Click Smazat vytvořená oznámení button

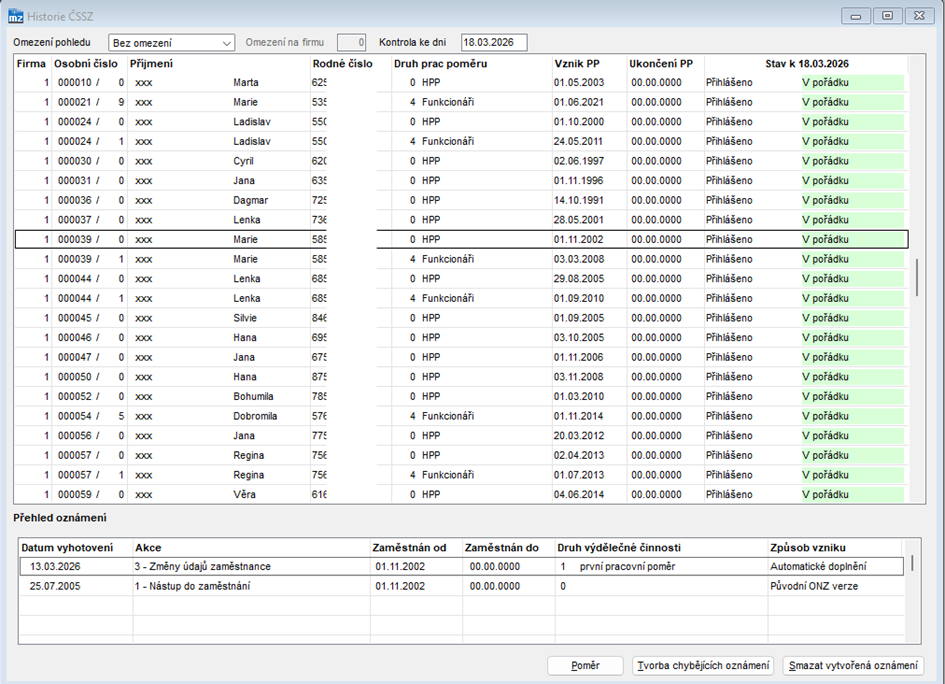(x=853, y=665)
